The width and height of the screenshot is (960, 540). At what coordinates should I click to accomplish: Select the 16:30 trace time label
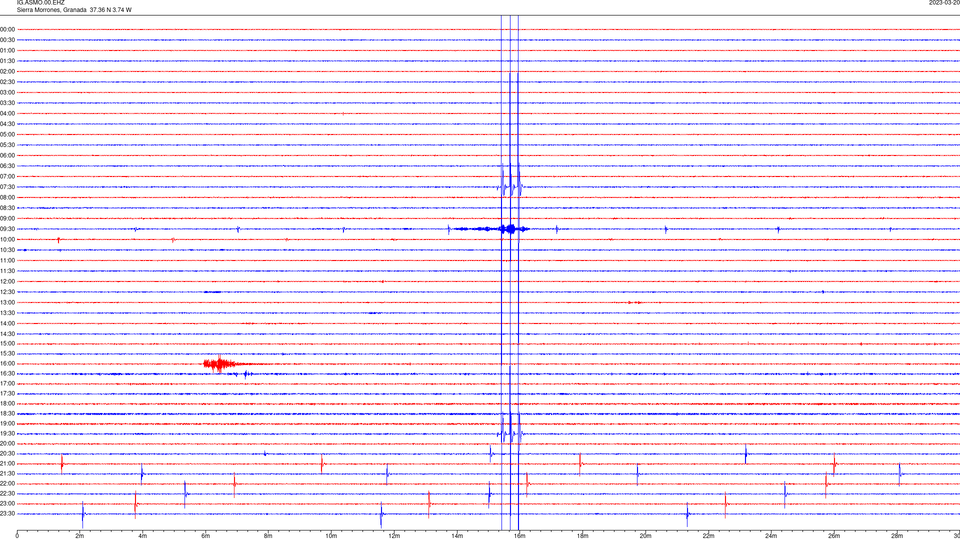point(7,373)
